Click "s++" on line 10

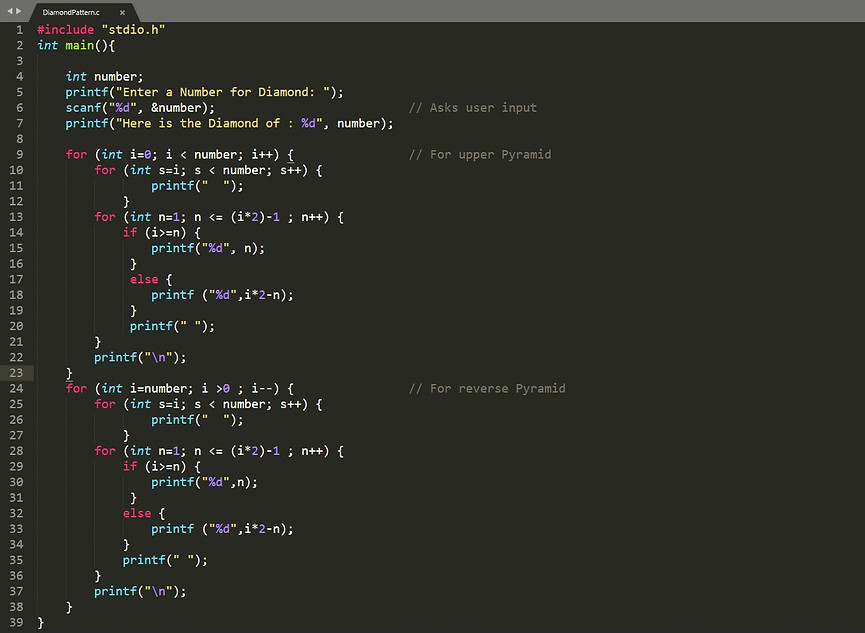(x=291, y=170)
